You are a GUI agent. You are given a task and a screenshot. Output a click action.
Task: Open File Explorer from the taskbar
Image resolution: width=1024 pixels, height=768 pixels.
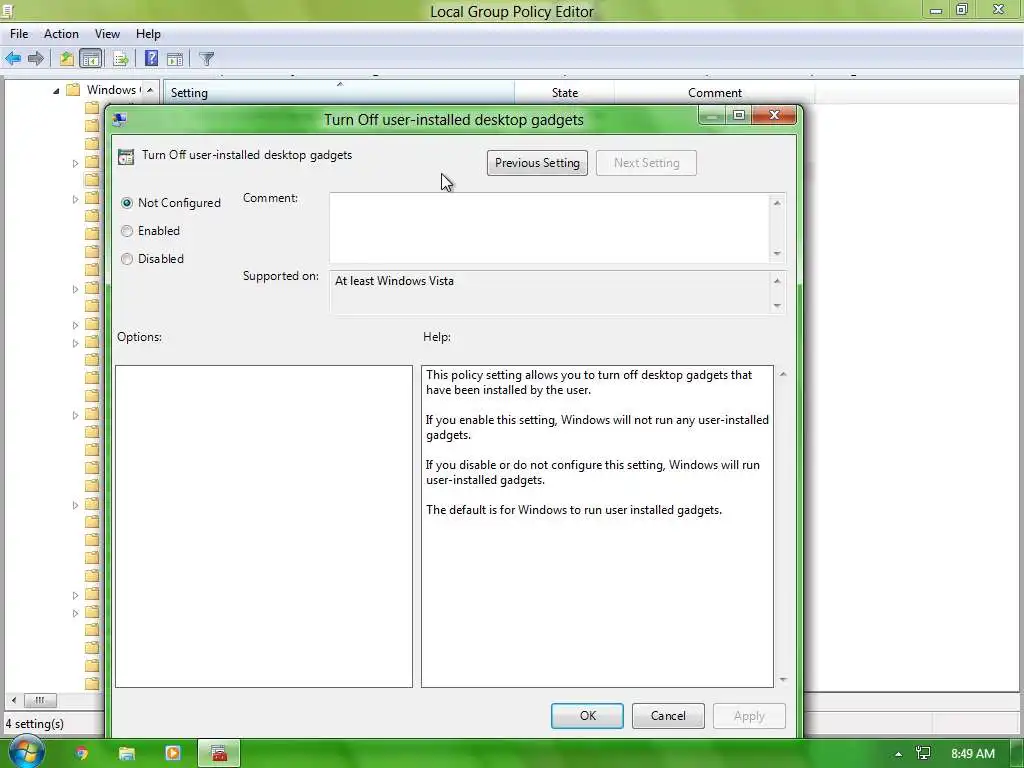click(x=127, y=753)
